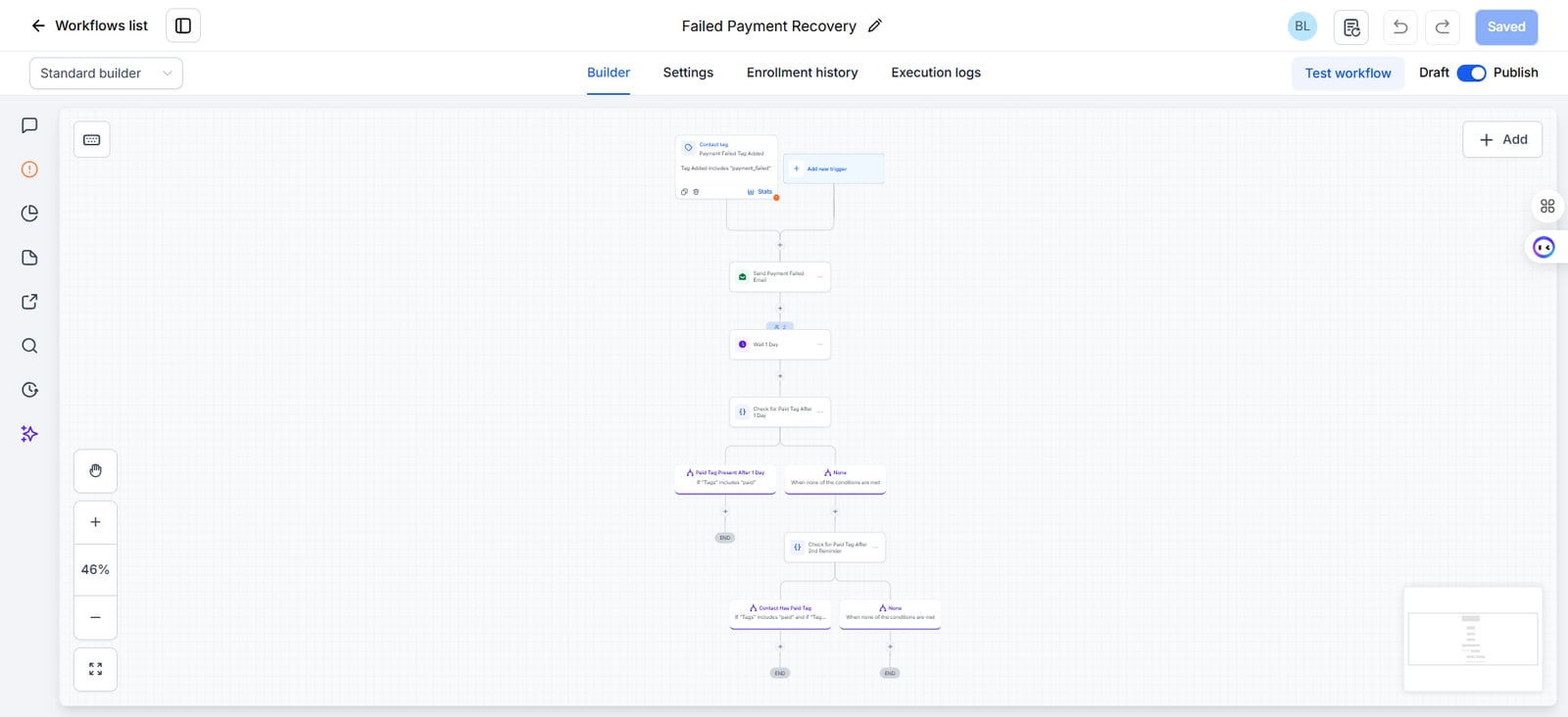
Task: Click the sticky note icon in left sidebar
Action: coord(29,258)
